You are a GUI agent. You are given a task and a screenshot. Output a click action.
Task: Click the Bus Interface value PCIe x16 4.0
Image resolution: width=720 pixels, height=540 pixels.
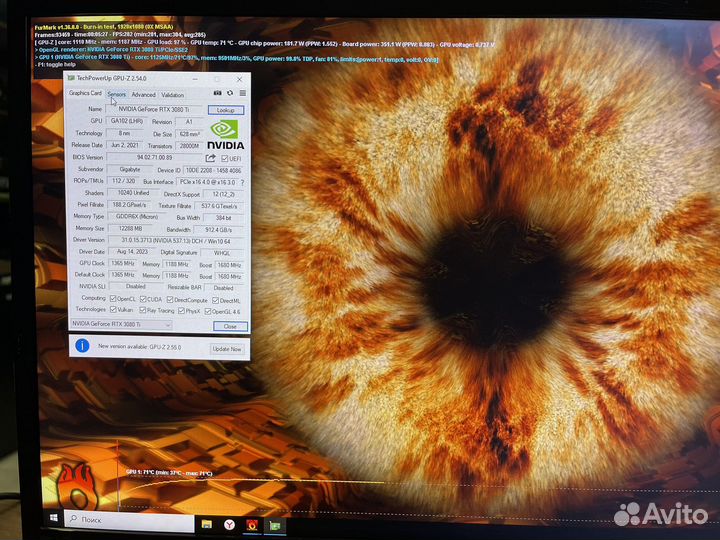pyautogui.click(x=208, y=182)
